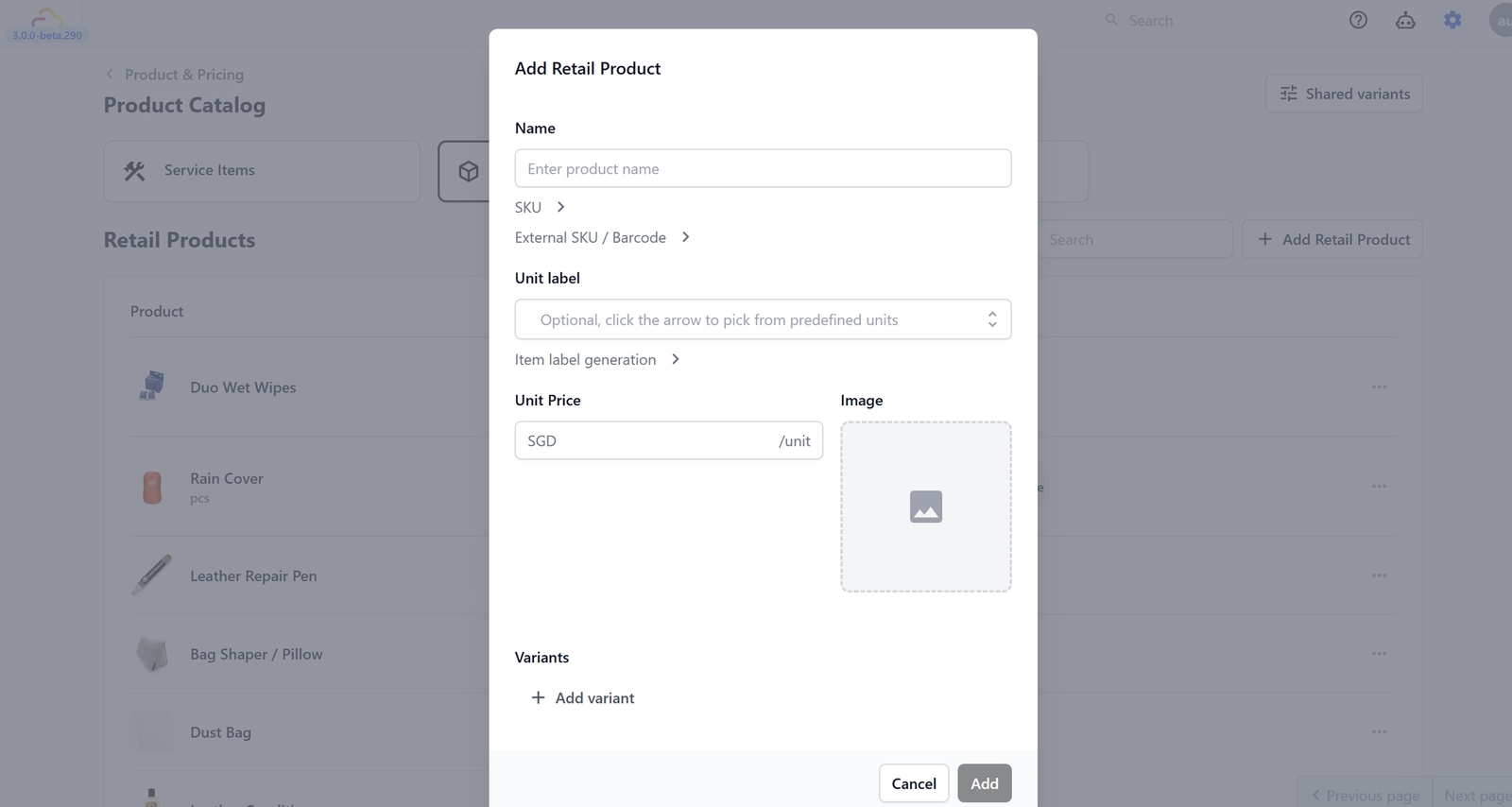Open the robot assistant icon
The width and height of the screenshot is (1512, 807).
(x=1405, y=20)
